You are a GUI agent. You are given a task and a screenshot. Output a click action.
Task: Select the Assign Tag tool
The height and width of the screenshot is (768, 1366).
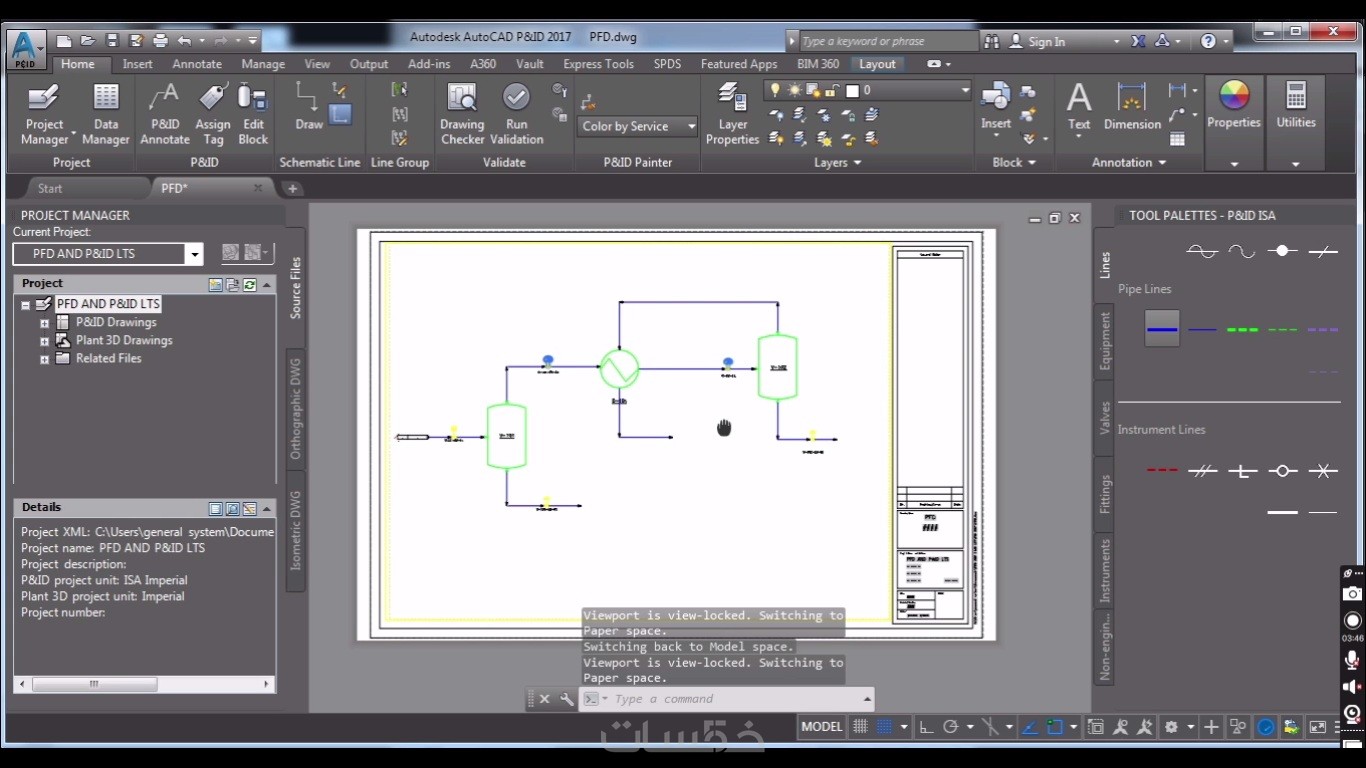coord(212,114)
